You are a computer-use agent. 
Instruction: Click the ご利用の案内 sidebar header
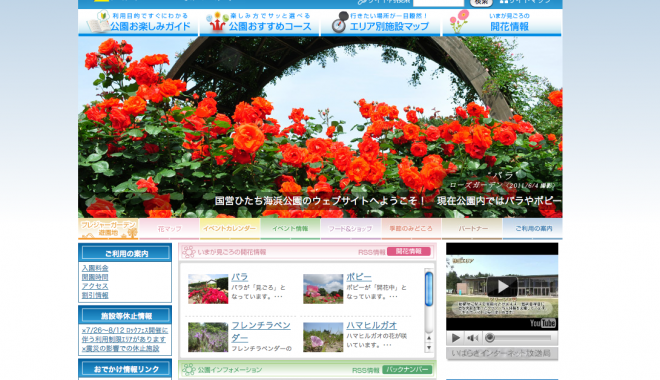pyautogui.click(x=125, y=253)
